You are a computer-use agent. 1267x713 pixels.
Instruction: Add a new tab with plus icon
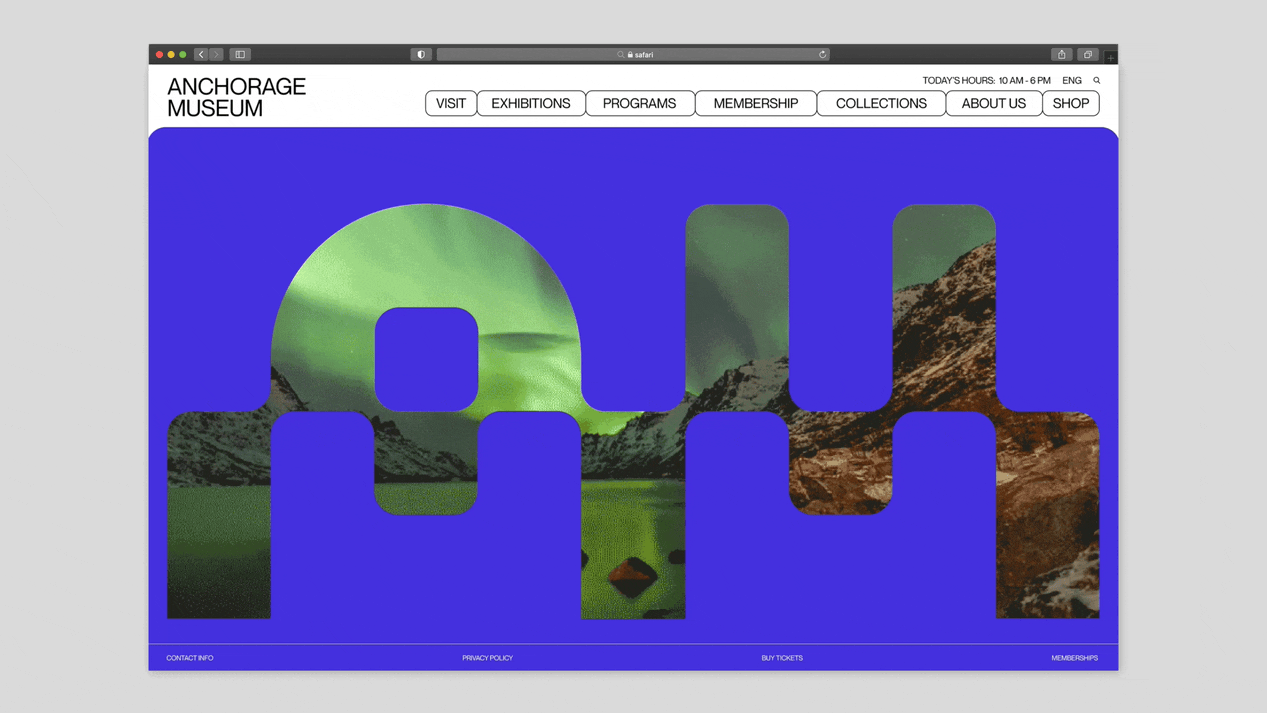pos(1110,57)
